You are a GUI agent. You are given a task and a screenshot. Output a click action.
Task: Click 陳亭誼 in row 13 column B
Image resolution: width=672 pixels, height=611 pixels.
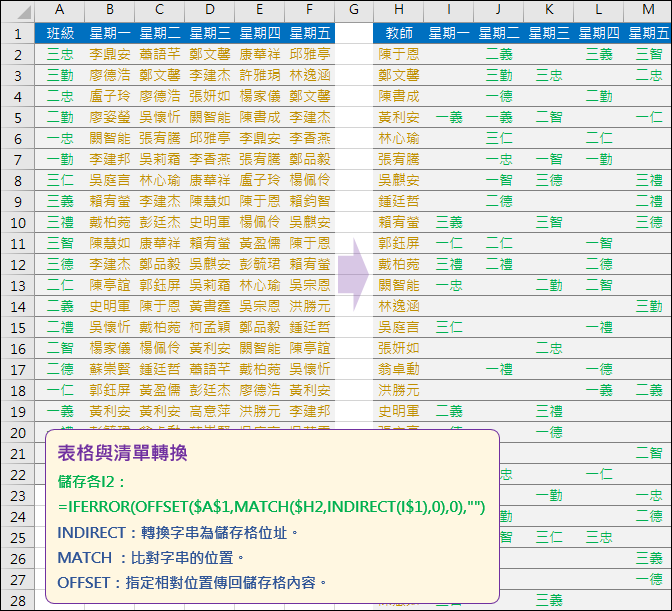[x=110, y=285]
